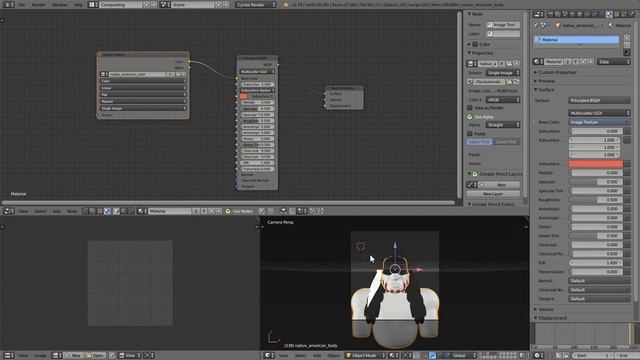Open the screen layout dropdown showing Compositing
Screen dimensions: 640x360
(121, 5)
